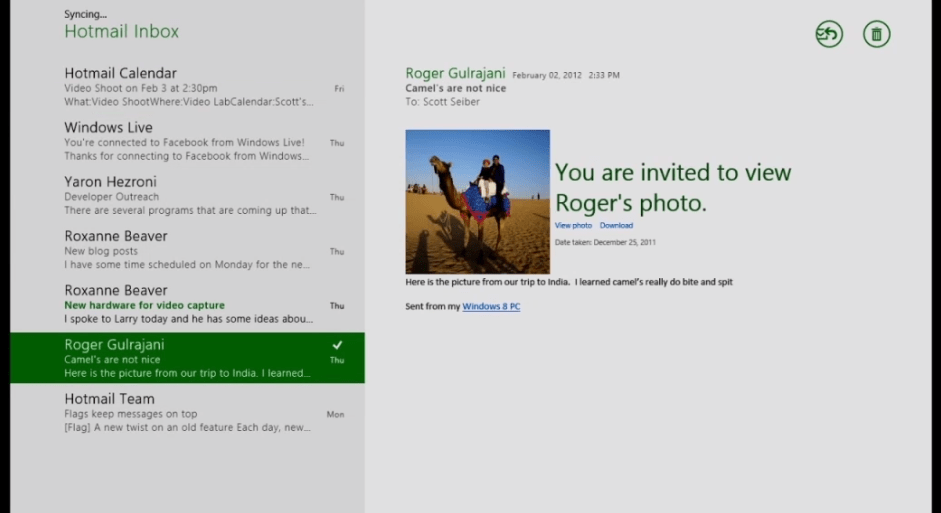Click the Camel's are not nice subject in reading pane

tap(455, 88)
